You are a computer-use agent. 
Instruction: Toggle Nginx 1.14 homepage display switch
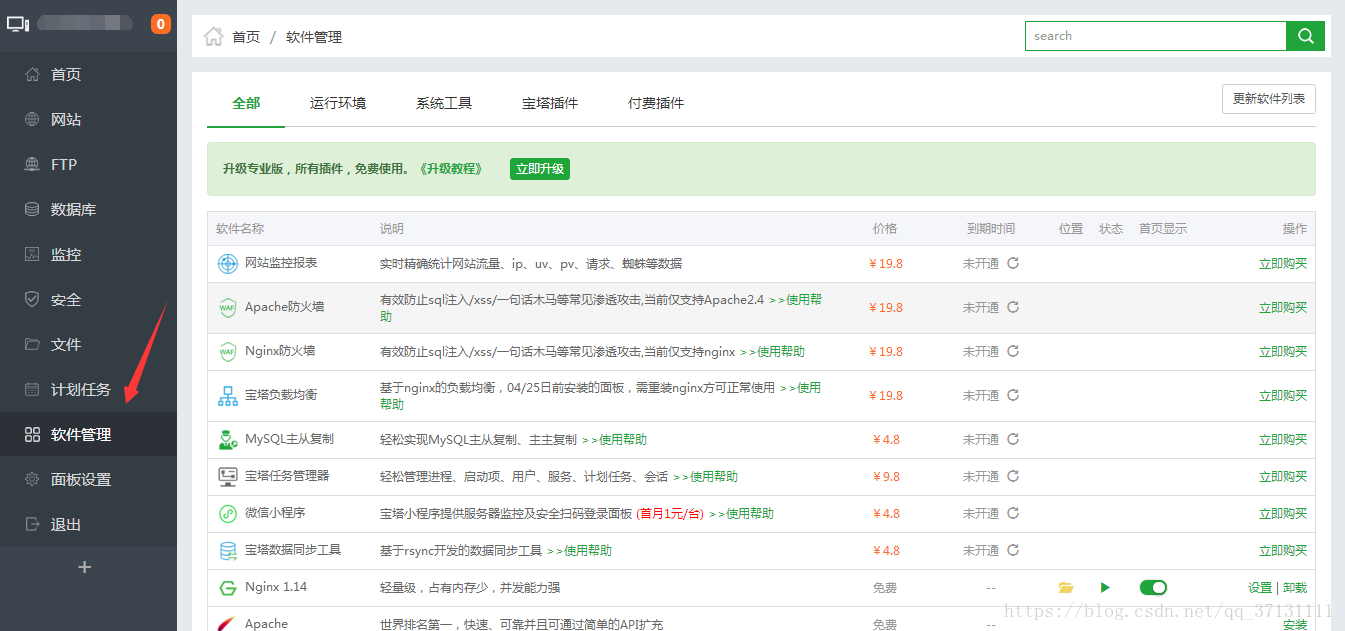pyautogui.click(x=1153, y=588)
